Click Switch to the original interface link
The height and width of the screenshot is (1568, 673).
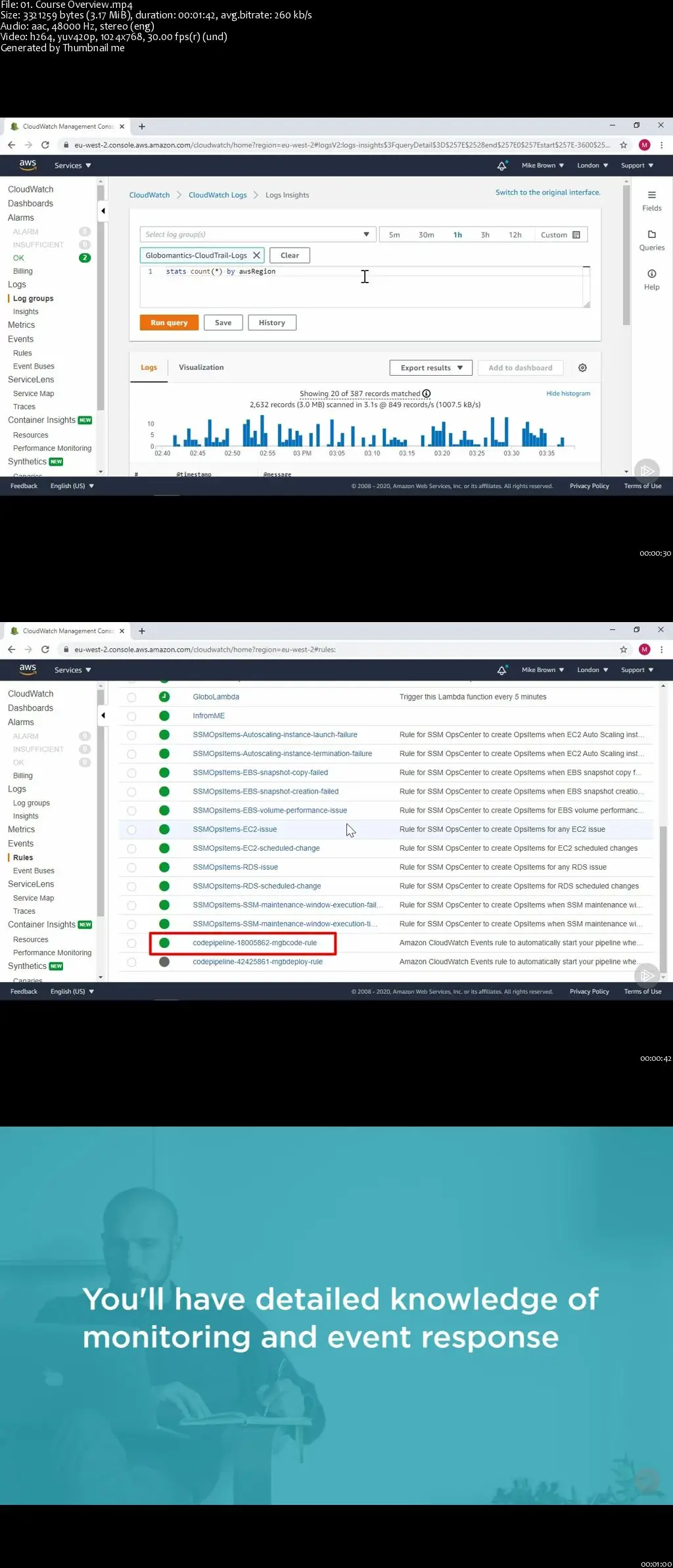548,192
